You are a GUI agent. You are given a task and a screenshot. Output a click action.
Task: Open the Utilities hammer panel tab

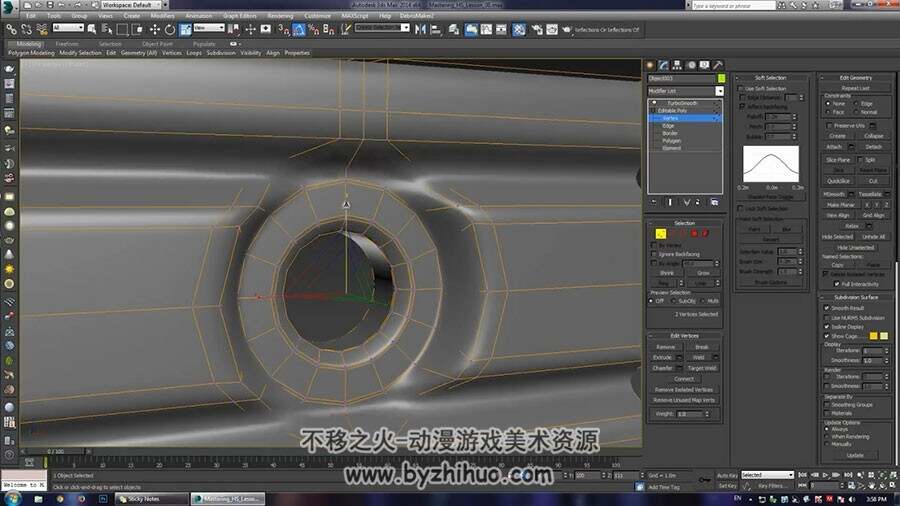(x=717, y=65)
